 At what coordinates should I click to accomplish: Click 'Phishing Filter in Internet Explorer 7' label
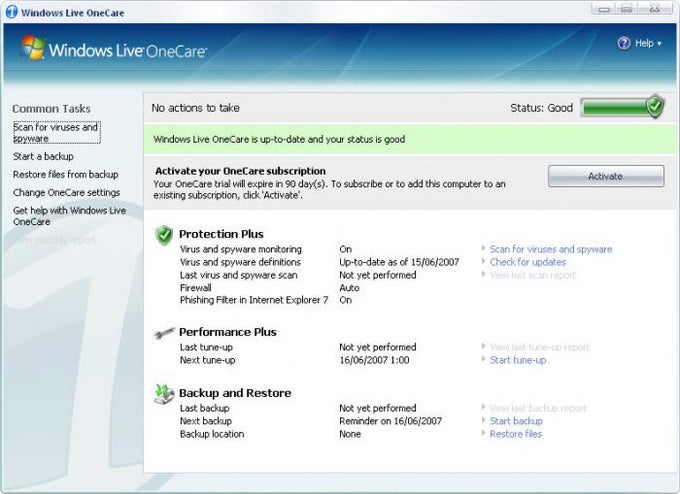pyautogui.click(x=254, y=300)
